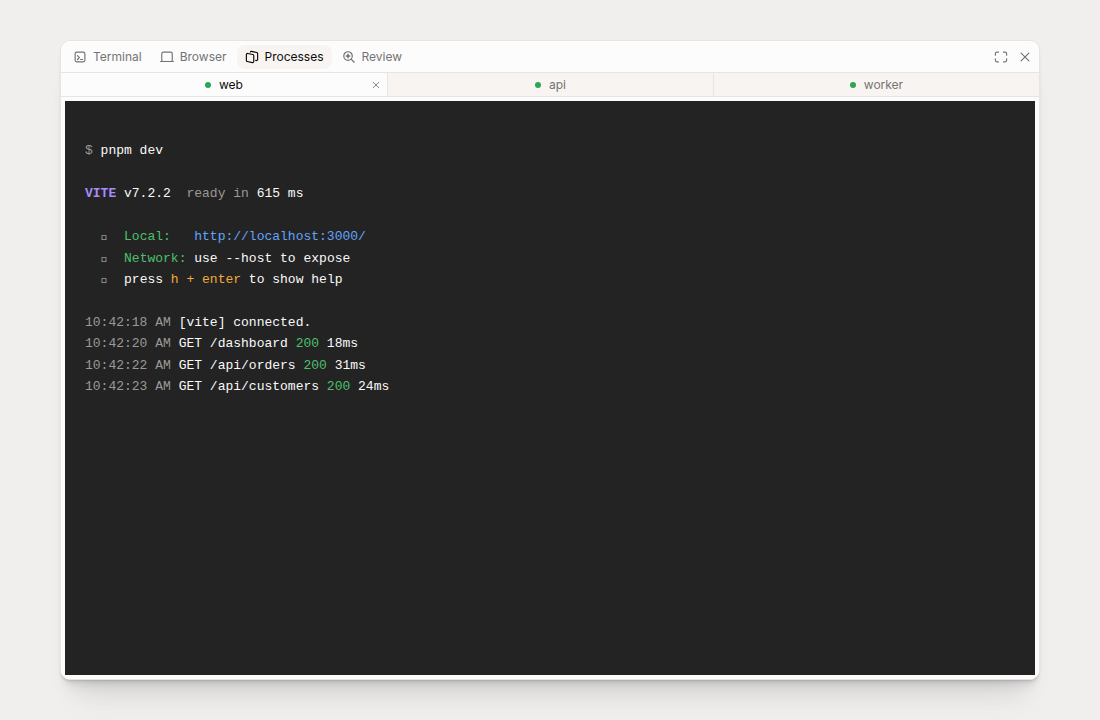The height and width of the screenshot is (720, 1100).
Task: Click the 'pnpm dev' command text
Action: click(132, 150)
